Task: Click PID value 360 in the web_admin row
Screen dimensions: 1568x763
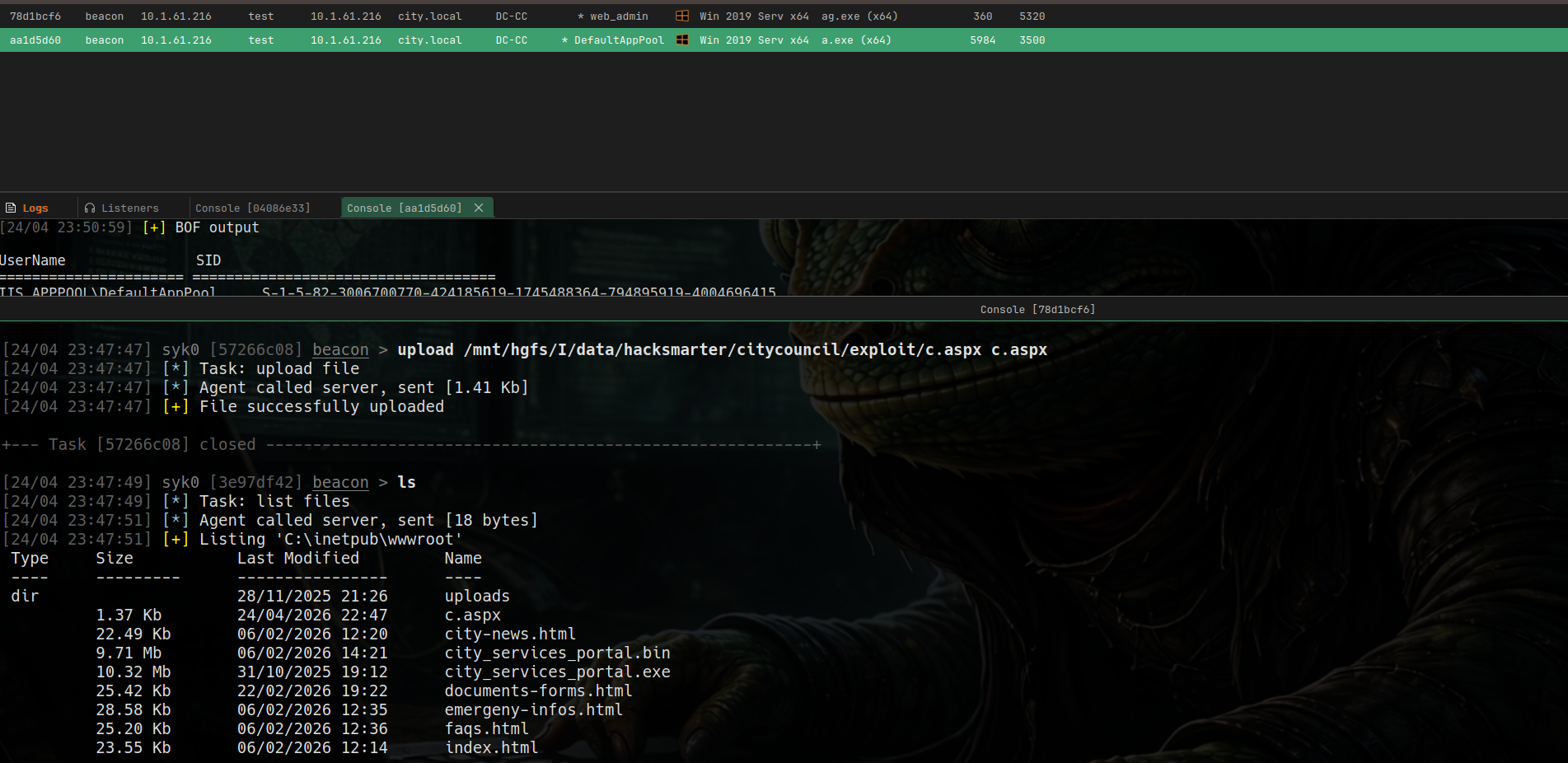Action: click(982, 16)
